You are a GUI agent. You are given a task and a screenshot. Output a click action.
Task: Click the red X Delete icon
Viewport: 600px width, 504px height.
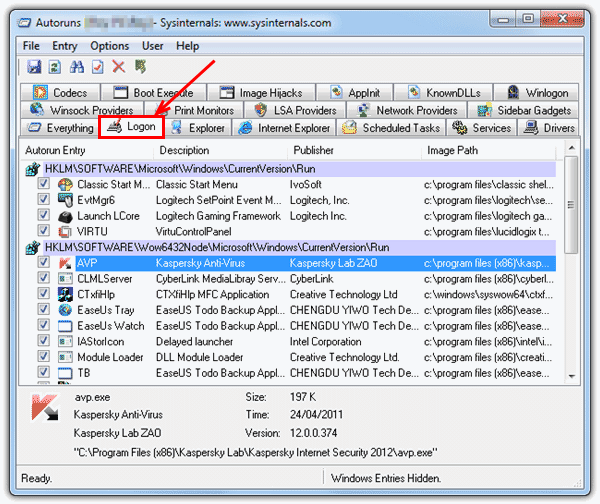pos(118,67)
